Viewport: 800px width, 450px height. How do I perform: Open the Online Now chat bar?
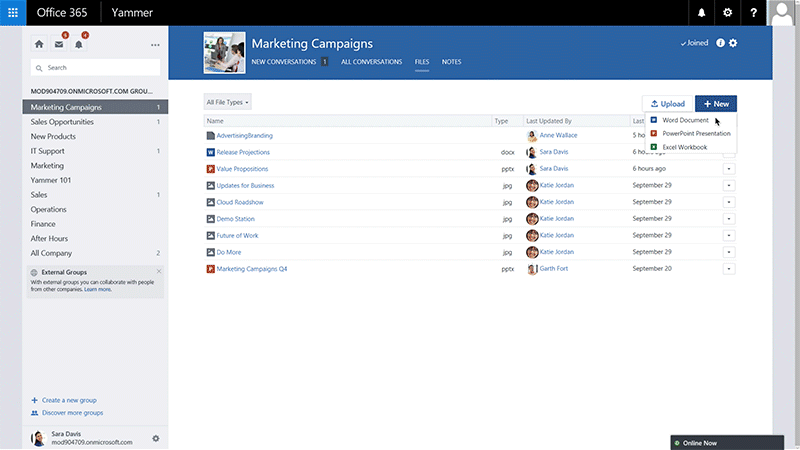pos(727,442)
